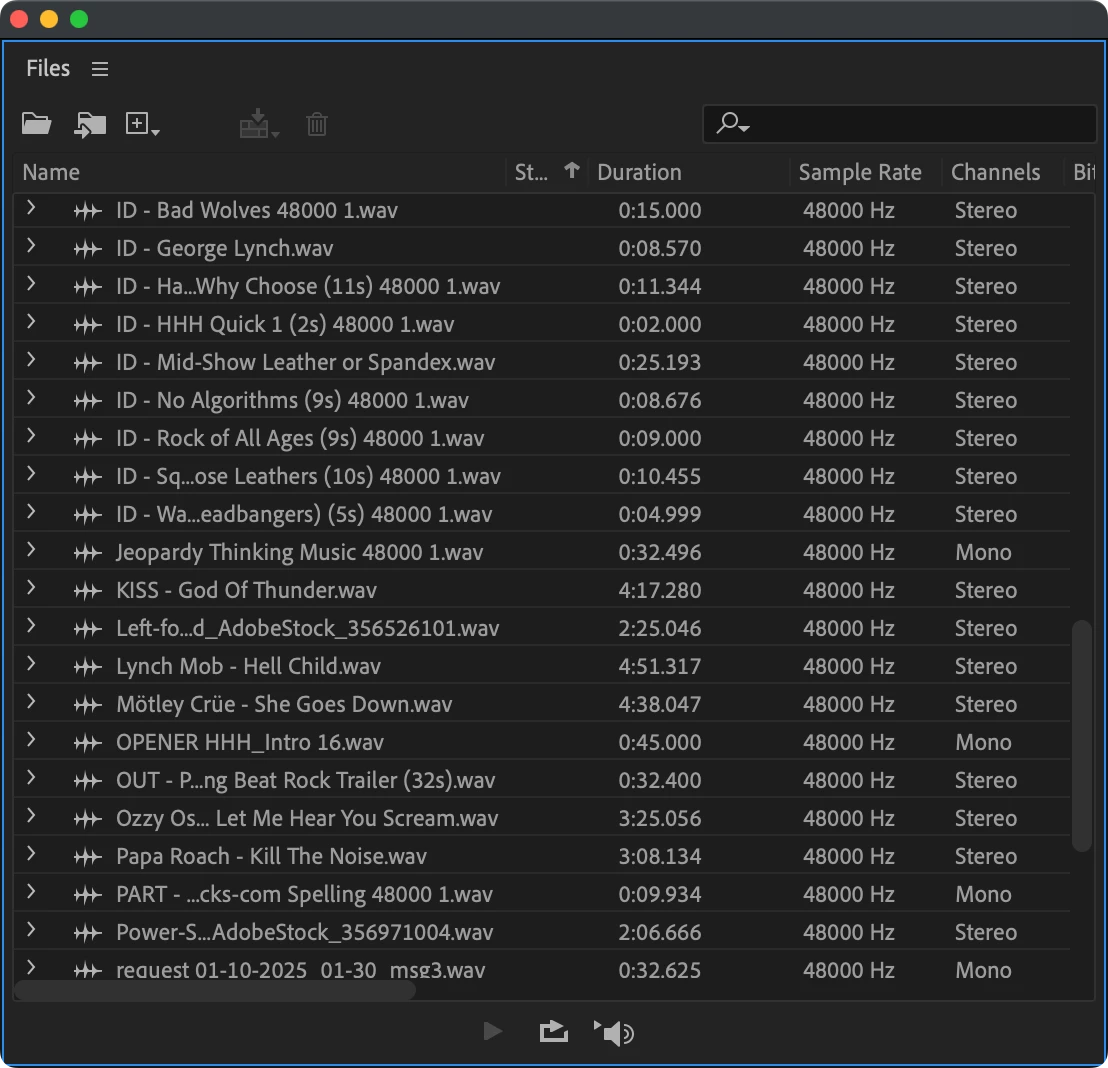Open the New File dropdown button

142,124
